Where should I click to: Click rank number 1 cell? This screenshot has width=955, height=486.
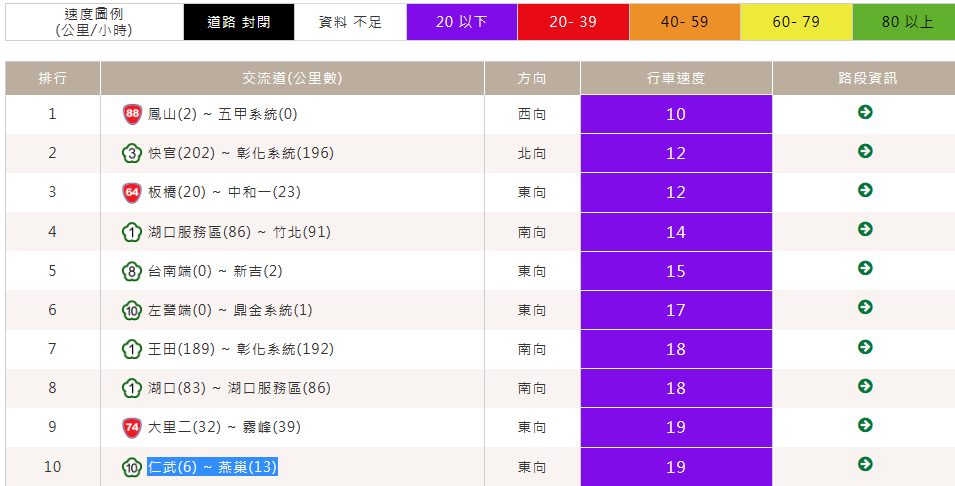[x=52, y=114]
